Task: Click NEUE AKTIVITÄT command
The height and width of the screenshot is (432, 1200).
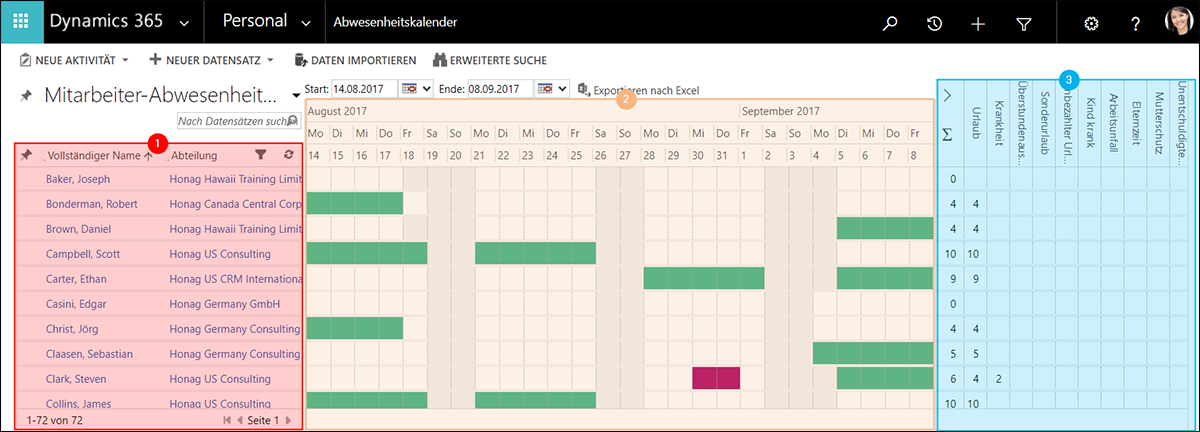Action: point(67,60)
